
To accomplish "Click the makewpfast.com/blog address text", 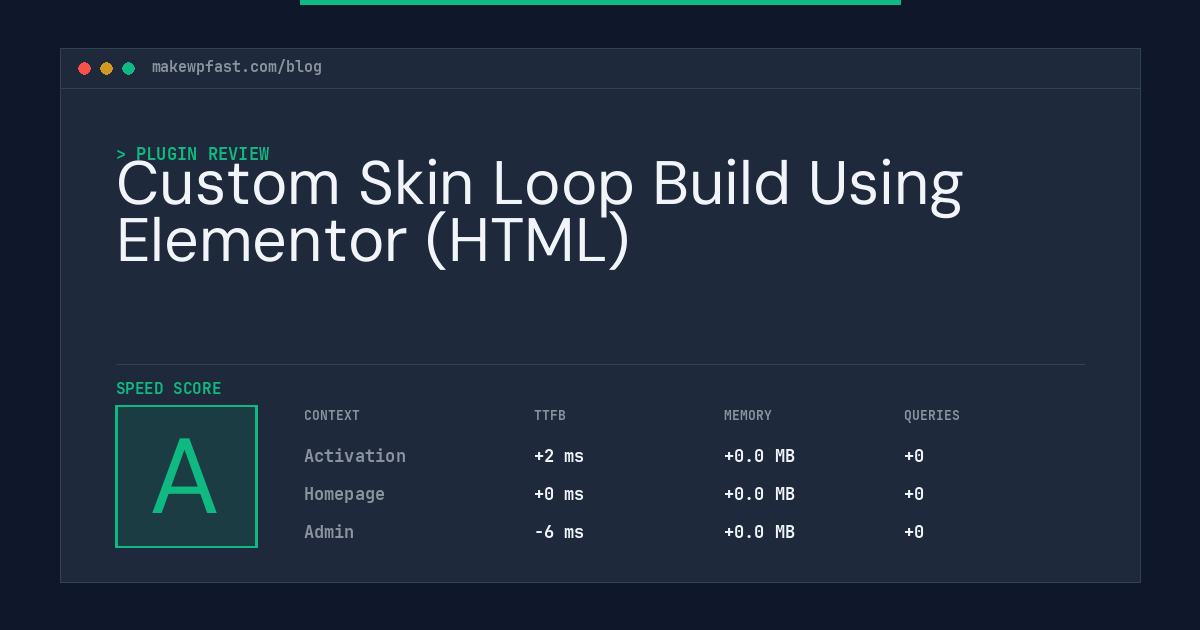I will [x=237, y=67].
